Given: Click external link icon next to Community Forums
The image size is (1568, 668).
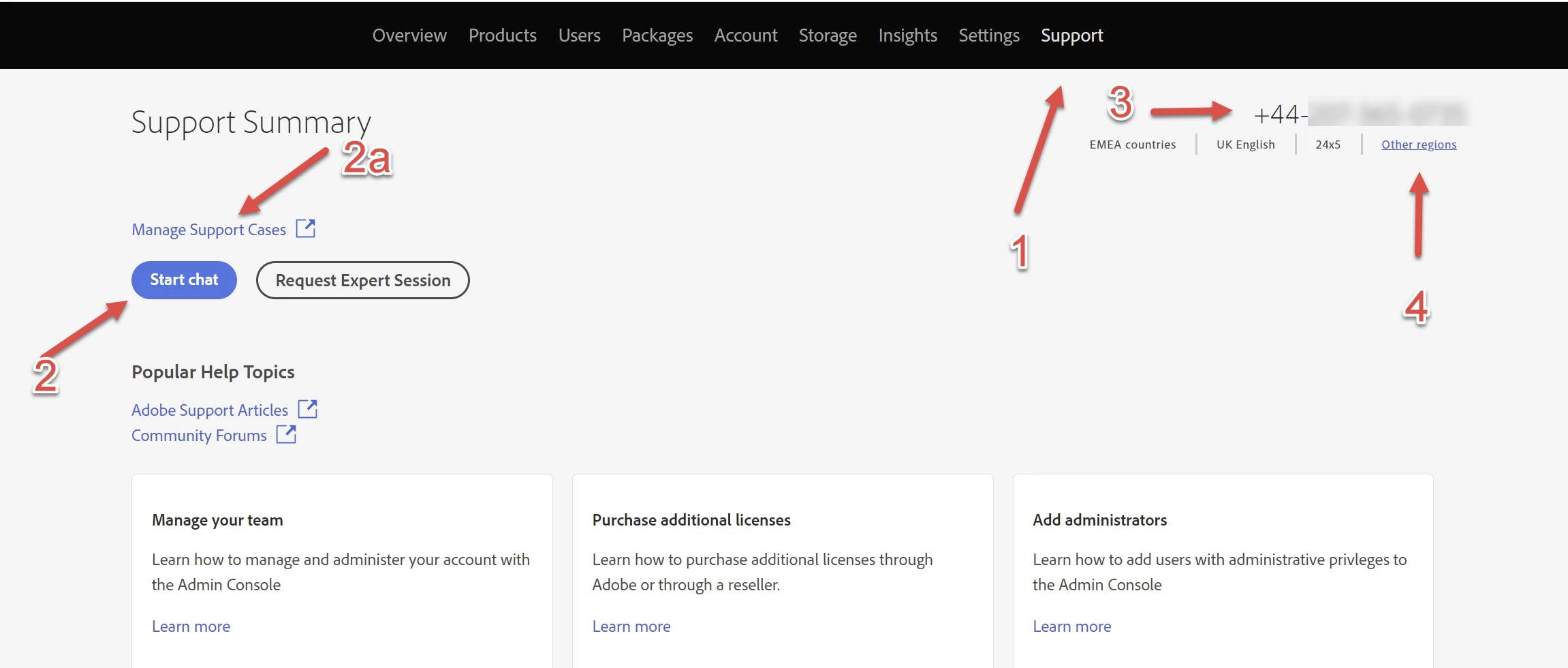Looking at the screenshot, I should click(286, 434).
